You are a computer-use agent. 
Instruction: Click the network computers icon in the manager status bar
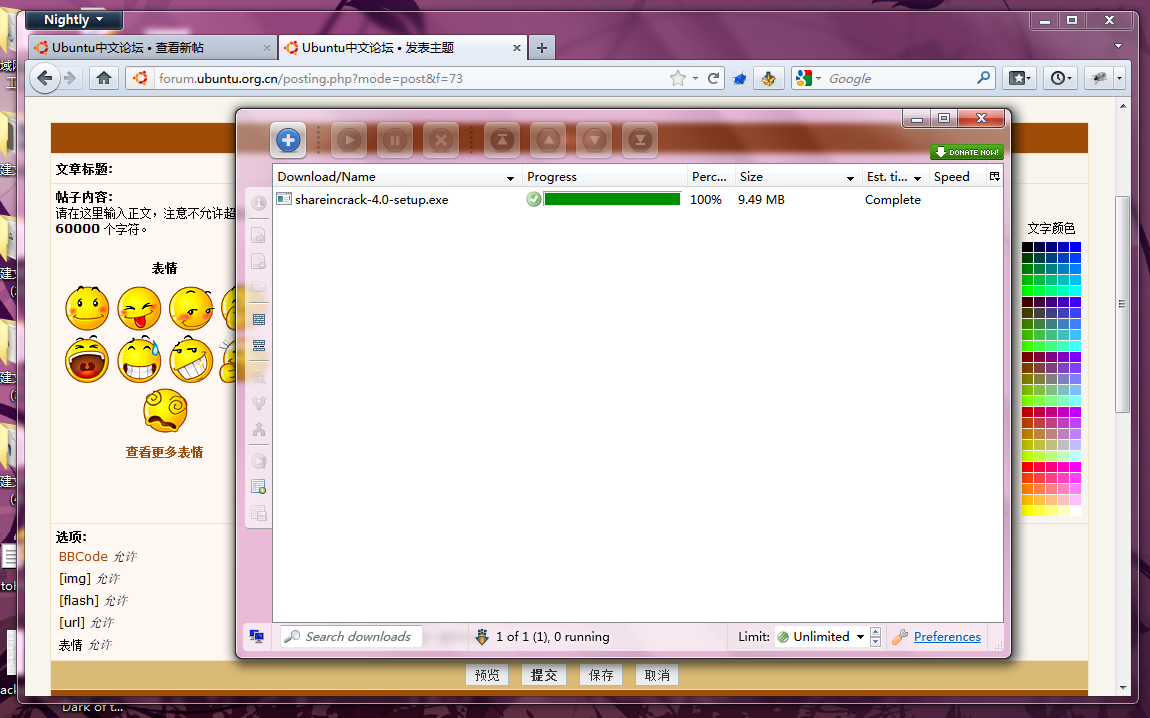(x=257, y=636)
